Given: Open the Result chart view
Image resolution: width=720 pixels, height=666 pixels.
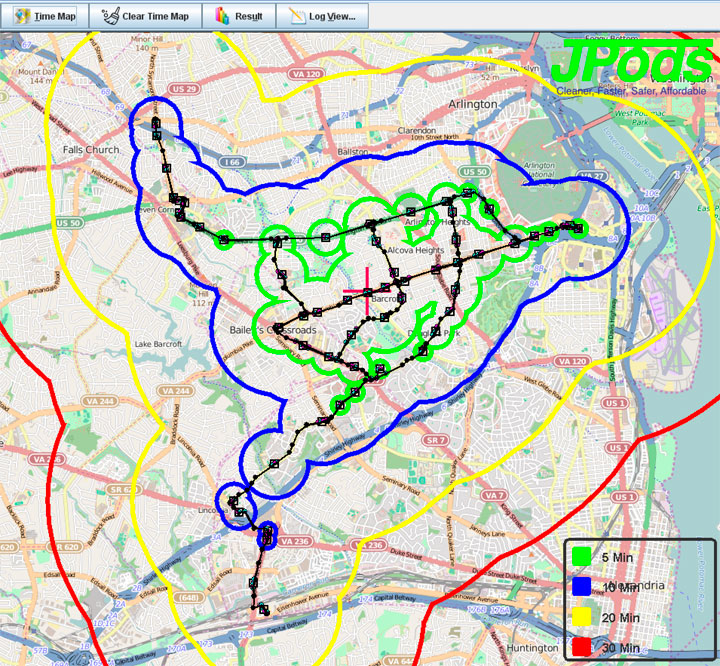Looking at the screenshot, I should pos(238,16).
